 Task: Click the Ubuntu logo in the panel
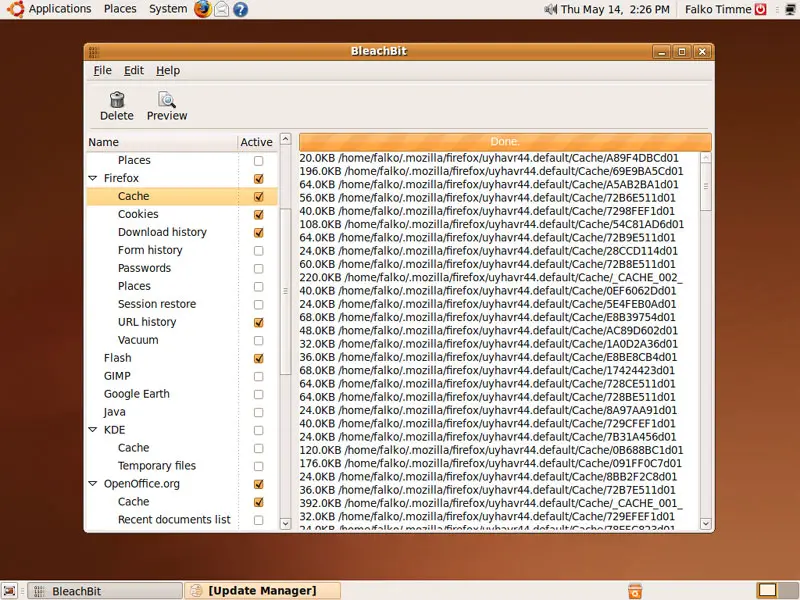click(x=15, y=9)
